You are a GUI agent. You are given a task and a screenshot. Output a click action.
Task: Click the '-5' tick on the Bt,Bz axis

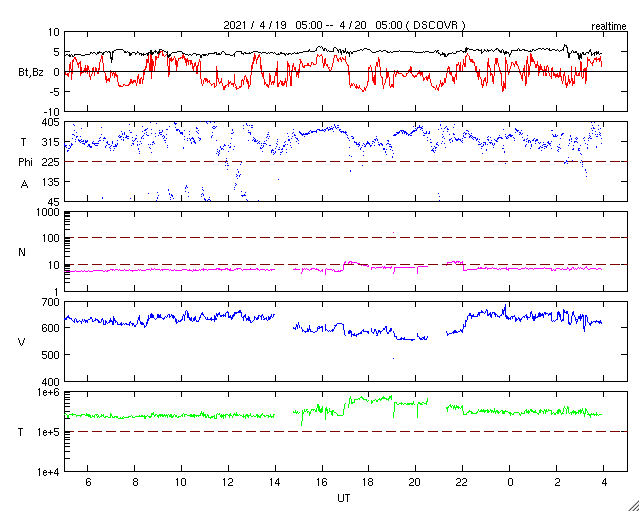click(x=55, y=92)
